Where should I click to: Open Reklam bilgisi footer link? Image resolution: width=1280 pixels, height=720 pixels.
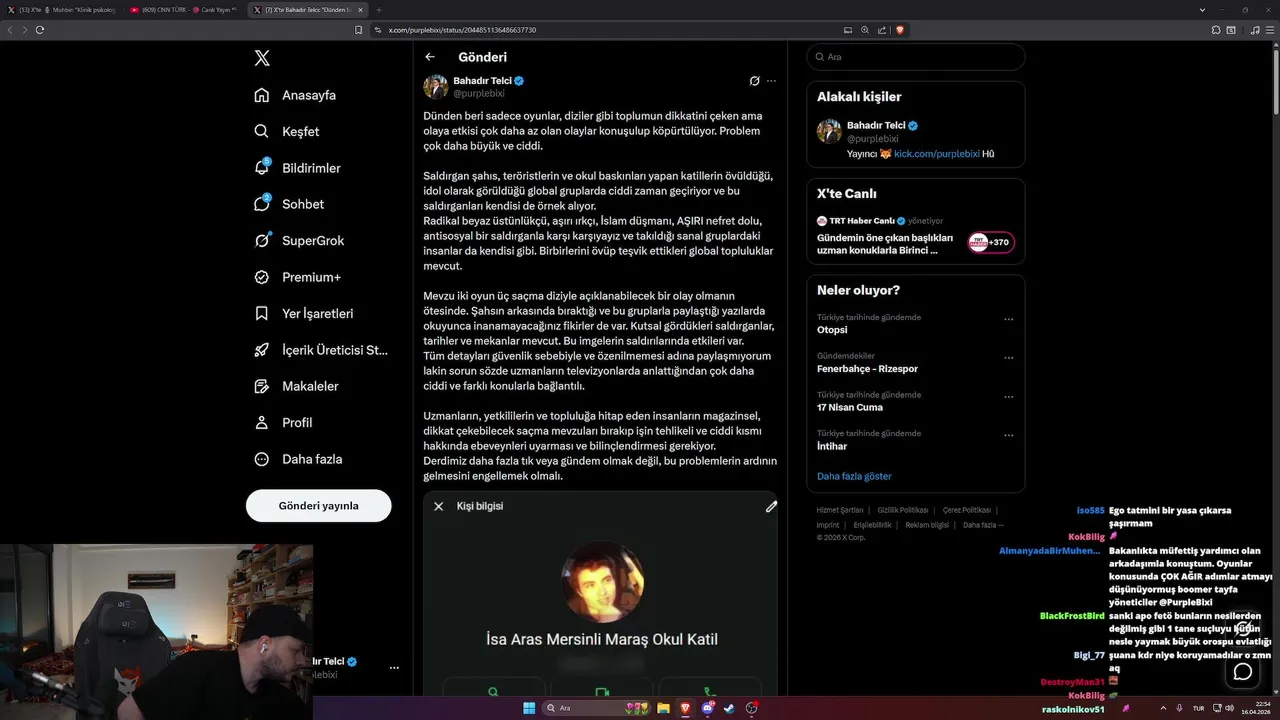coord(927,525)
